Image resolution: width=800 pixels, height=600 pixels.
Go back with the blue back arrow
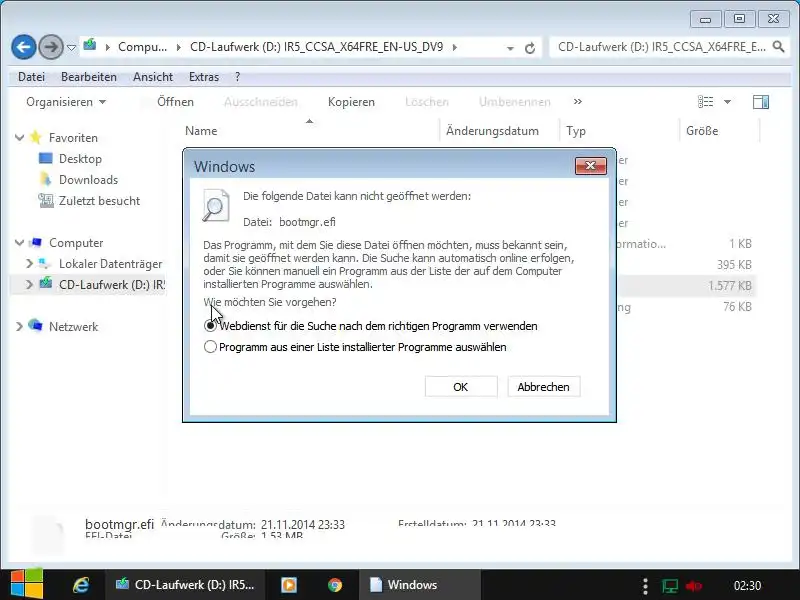tap(23, 47)
